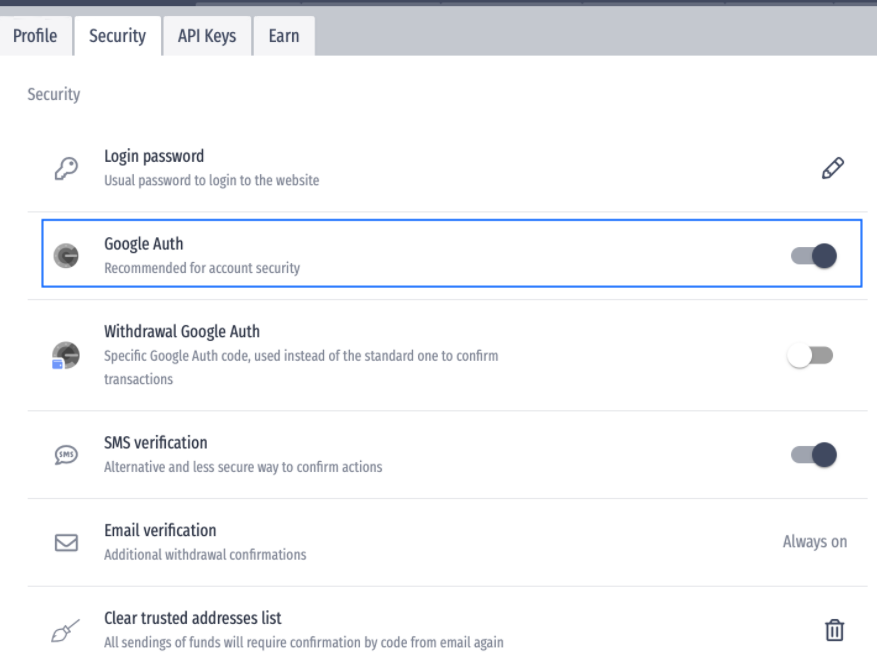Turn off the SMS verification switch
Viewport: 877px width, 672px height.
tap(814, 454)
